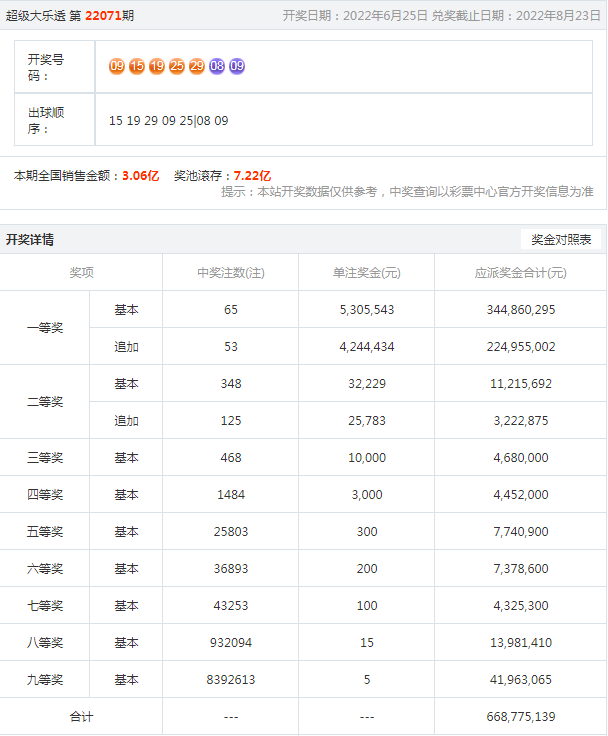Click the issue number 22071
This screenshot has width=608, height=736.
pos(102,16)
